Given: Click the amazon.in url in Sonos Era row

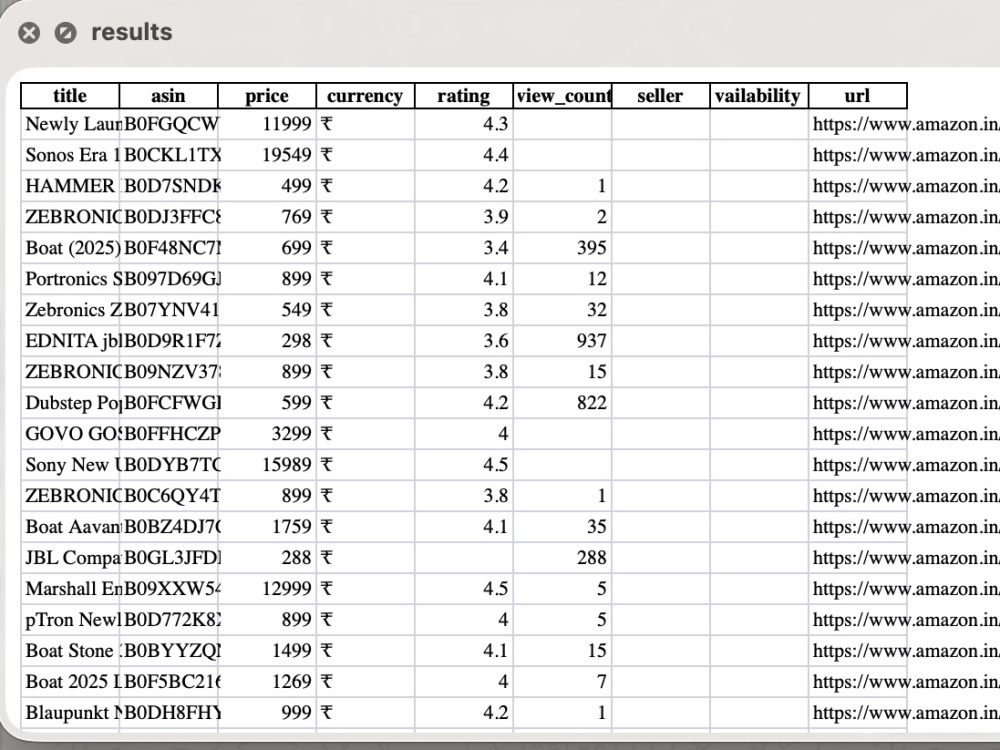Looking at the screenshot, I should coord(906,155).
